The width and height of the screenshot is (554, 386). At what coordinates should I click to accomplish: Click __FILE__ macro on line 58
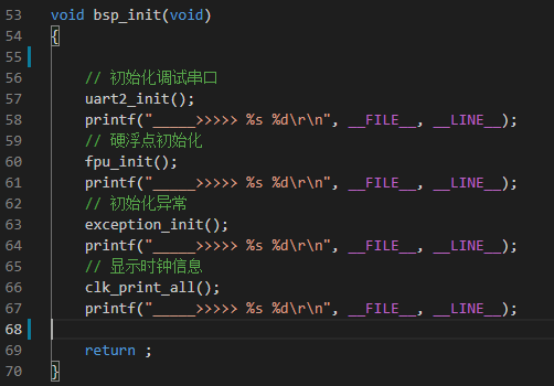[x=382, y=120]
